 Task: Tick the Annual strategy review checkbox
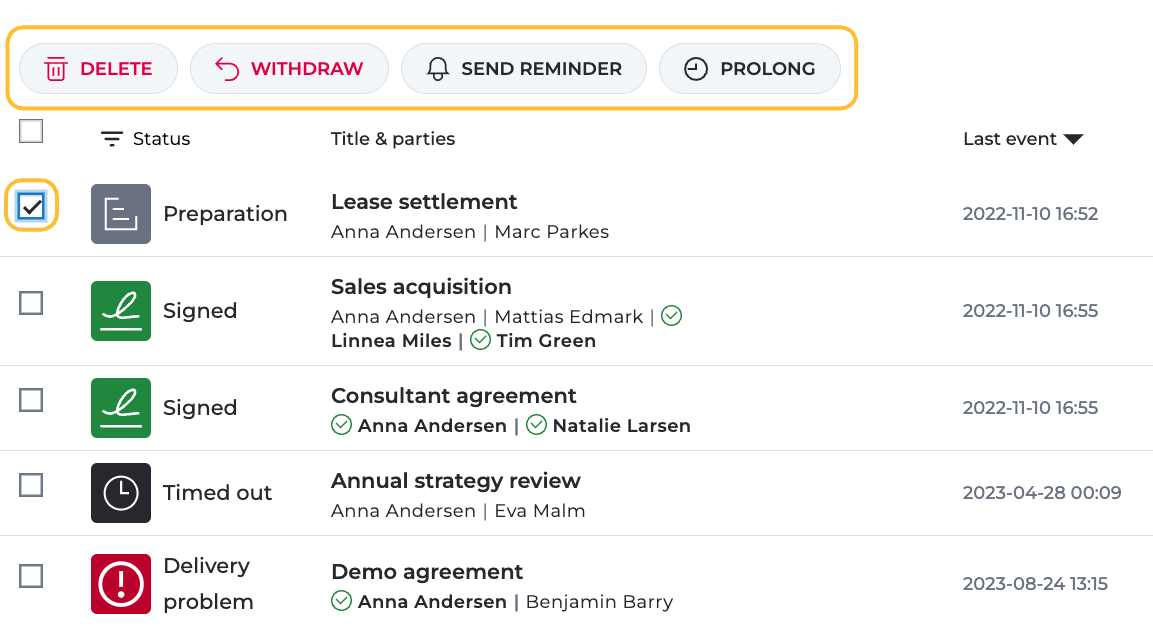click(32, 485)
